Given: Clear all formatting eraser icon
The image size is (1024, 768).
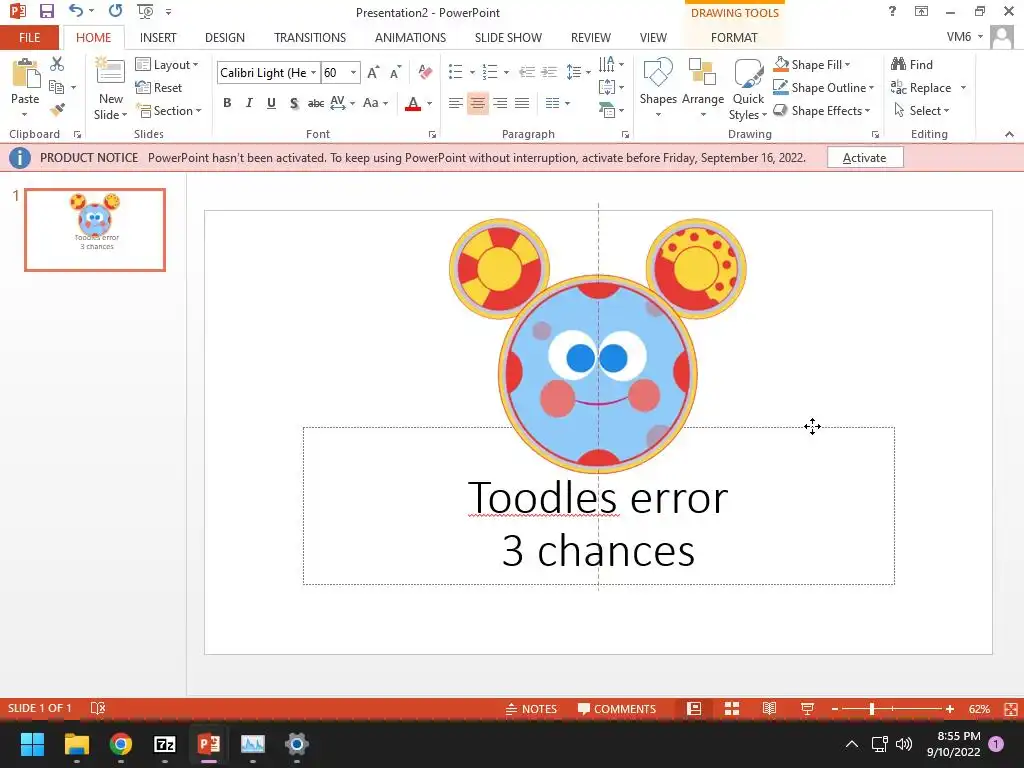Looking at the screenshot, I should (425, 72).
